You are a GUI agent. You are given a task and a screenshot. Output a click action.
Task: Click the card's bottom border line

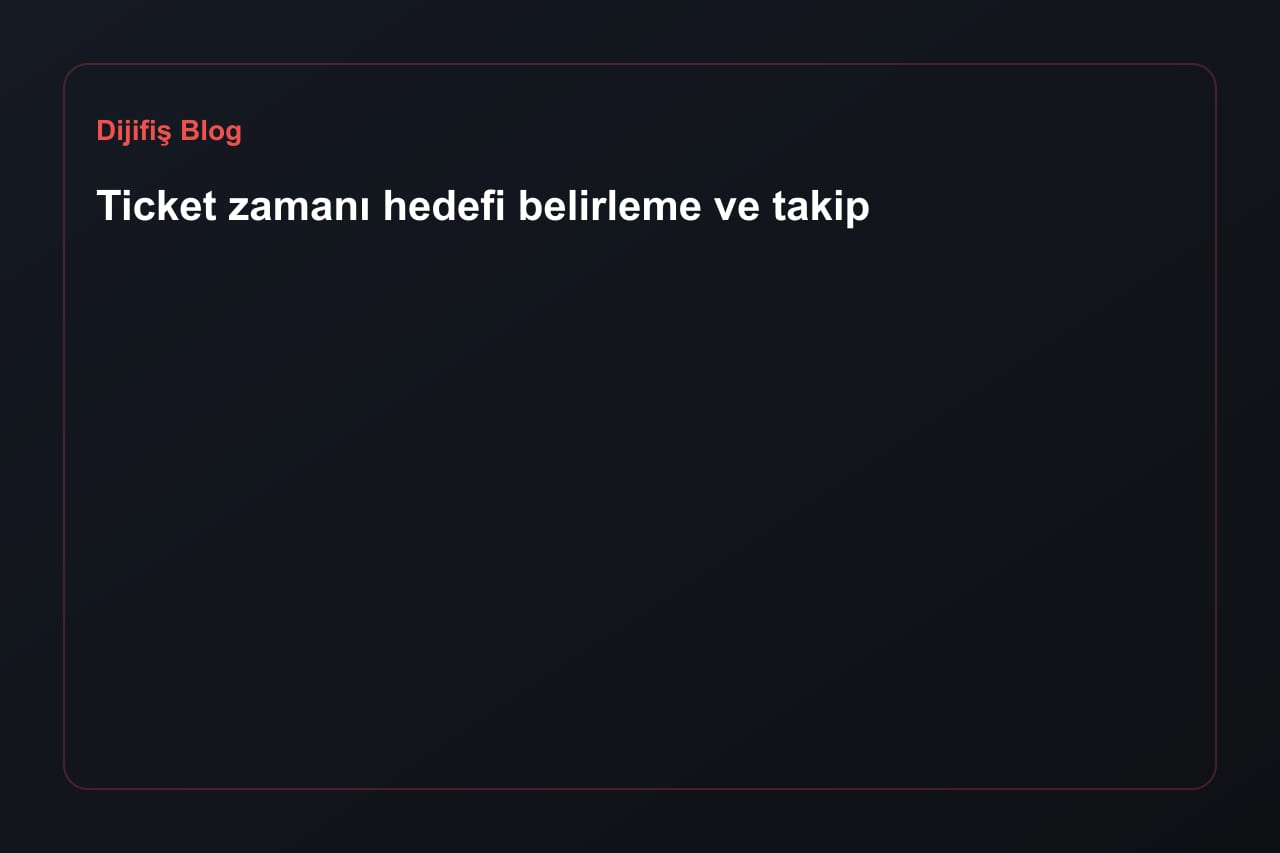[x=640, y=788]
